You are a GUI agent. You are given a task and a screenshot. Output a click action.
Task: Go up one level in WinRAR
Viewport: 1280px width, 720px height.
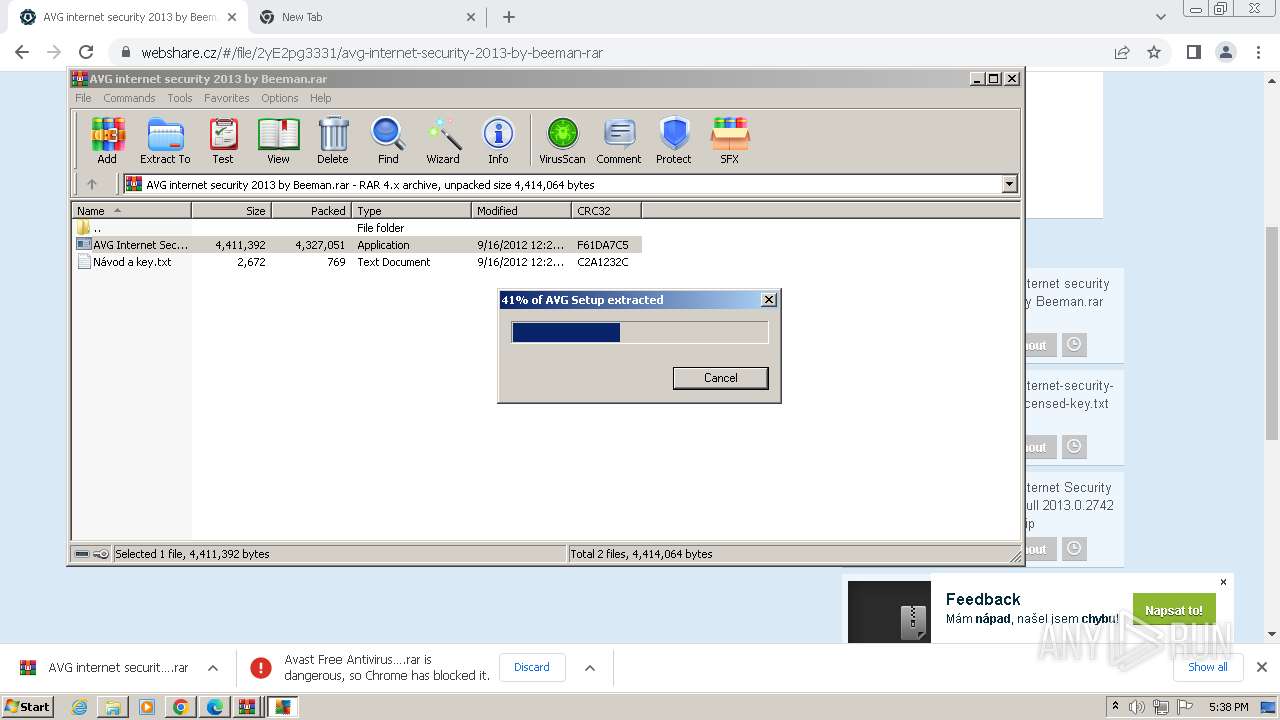point(92,184)
